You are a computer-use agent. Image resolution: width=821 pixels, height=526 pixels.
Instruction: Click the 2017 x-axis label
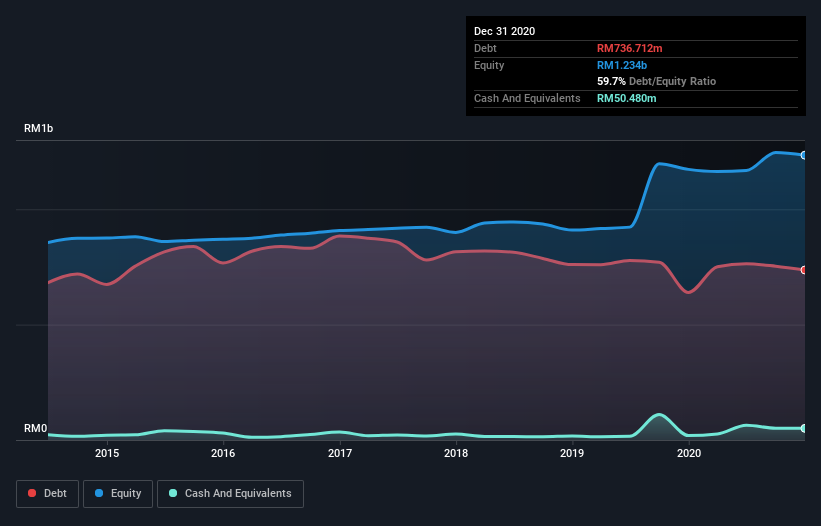pyautogui.click(x=340, y=453)
